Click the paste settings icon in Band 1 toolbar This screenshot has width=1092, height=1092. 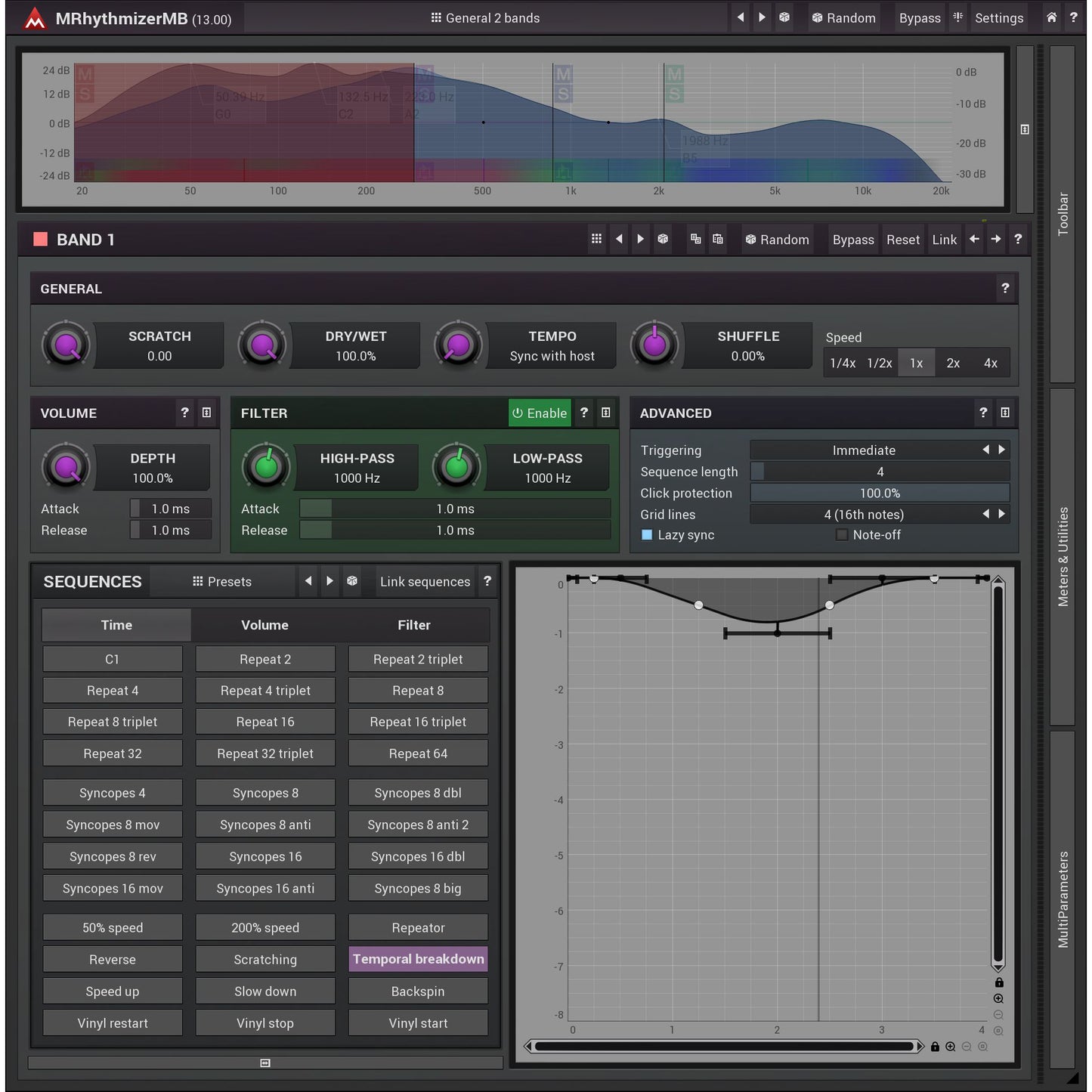click(717, 239)
